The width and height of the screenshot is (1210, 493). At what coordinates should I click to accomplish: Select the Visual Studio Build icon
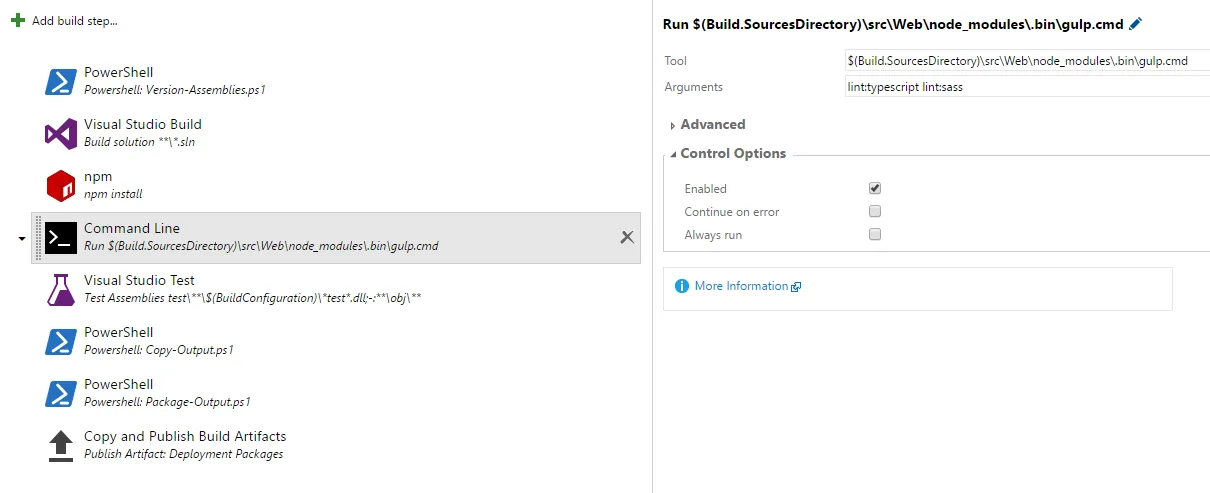pyautogui.click(x=61, y=134)
